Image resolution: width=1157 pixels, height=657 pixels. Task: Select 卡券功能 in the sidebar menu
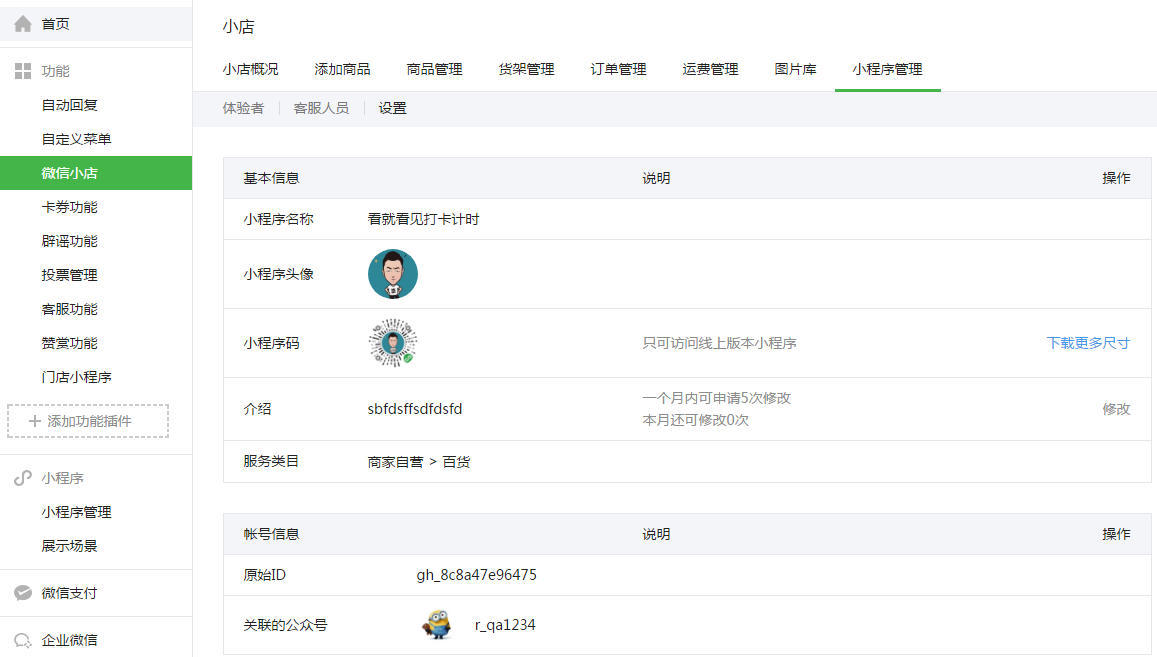pos(69,207)
